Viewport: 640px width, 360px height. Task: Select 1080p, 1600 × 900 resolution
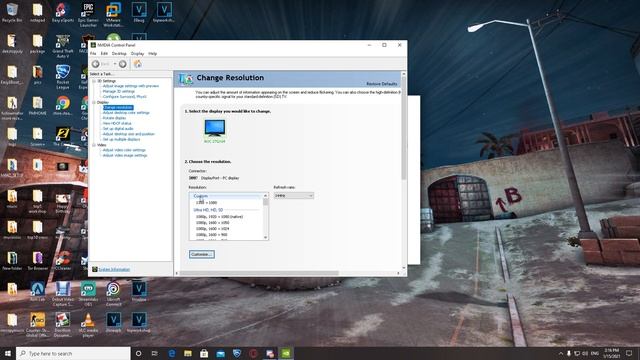pos(211,235)
